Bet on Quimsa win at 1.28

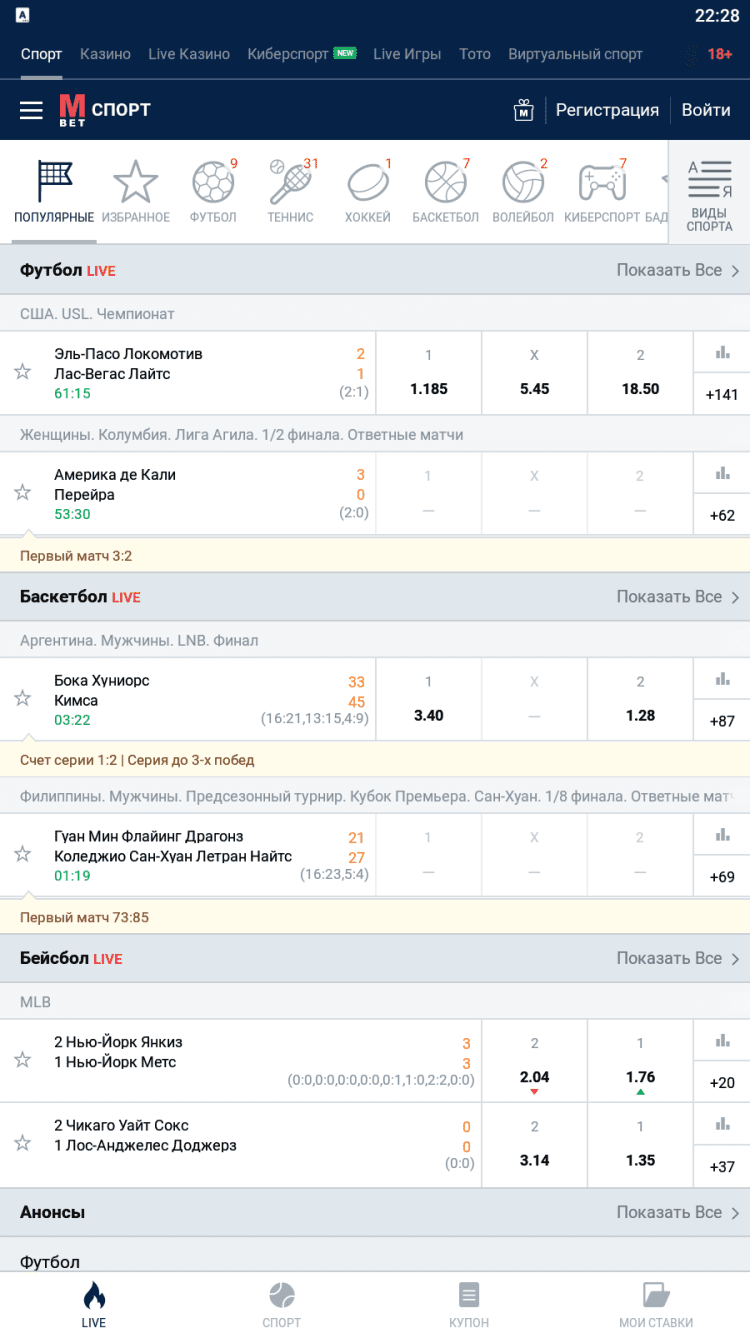coord(640,699)
